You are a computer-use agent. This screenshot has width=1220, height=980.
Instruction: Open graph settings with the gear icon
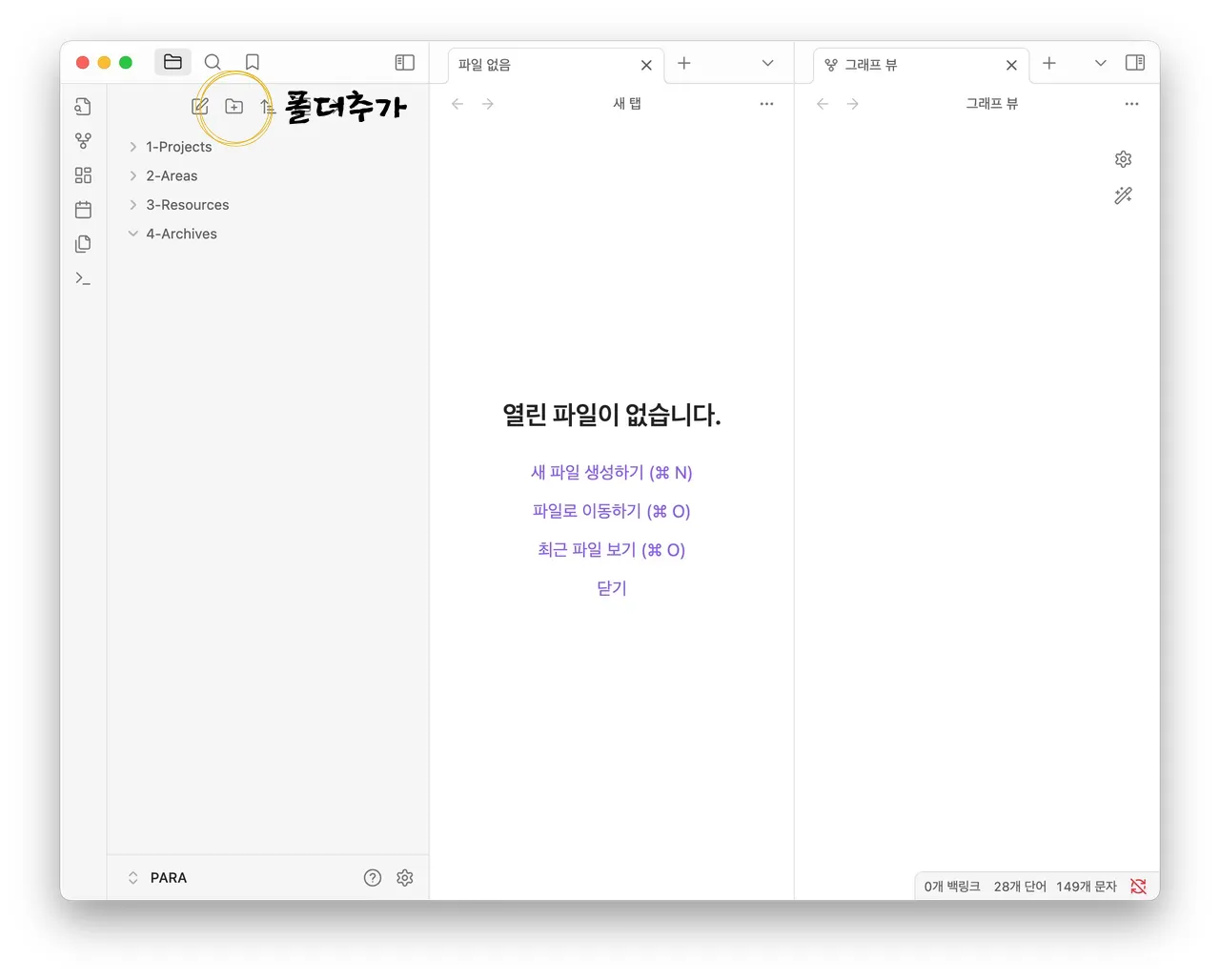[x=1123, y=158]
